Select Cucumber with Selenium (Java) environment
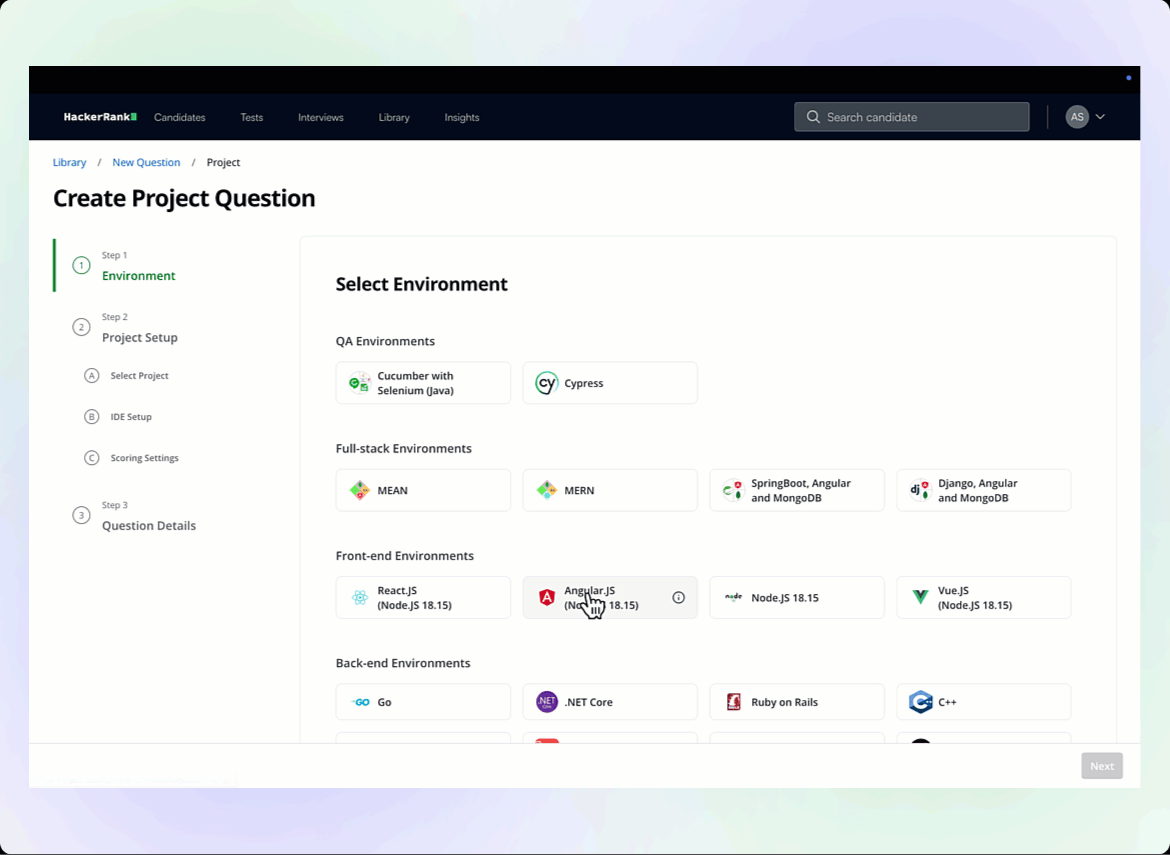The image size is (1170, 855). click(x=423, y=383)
